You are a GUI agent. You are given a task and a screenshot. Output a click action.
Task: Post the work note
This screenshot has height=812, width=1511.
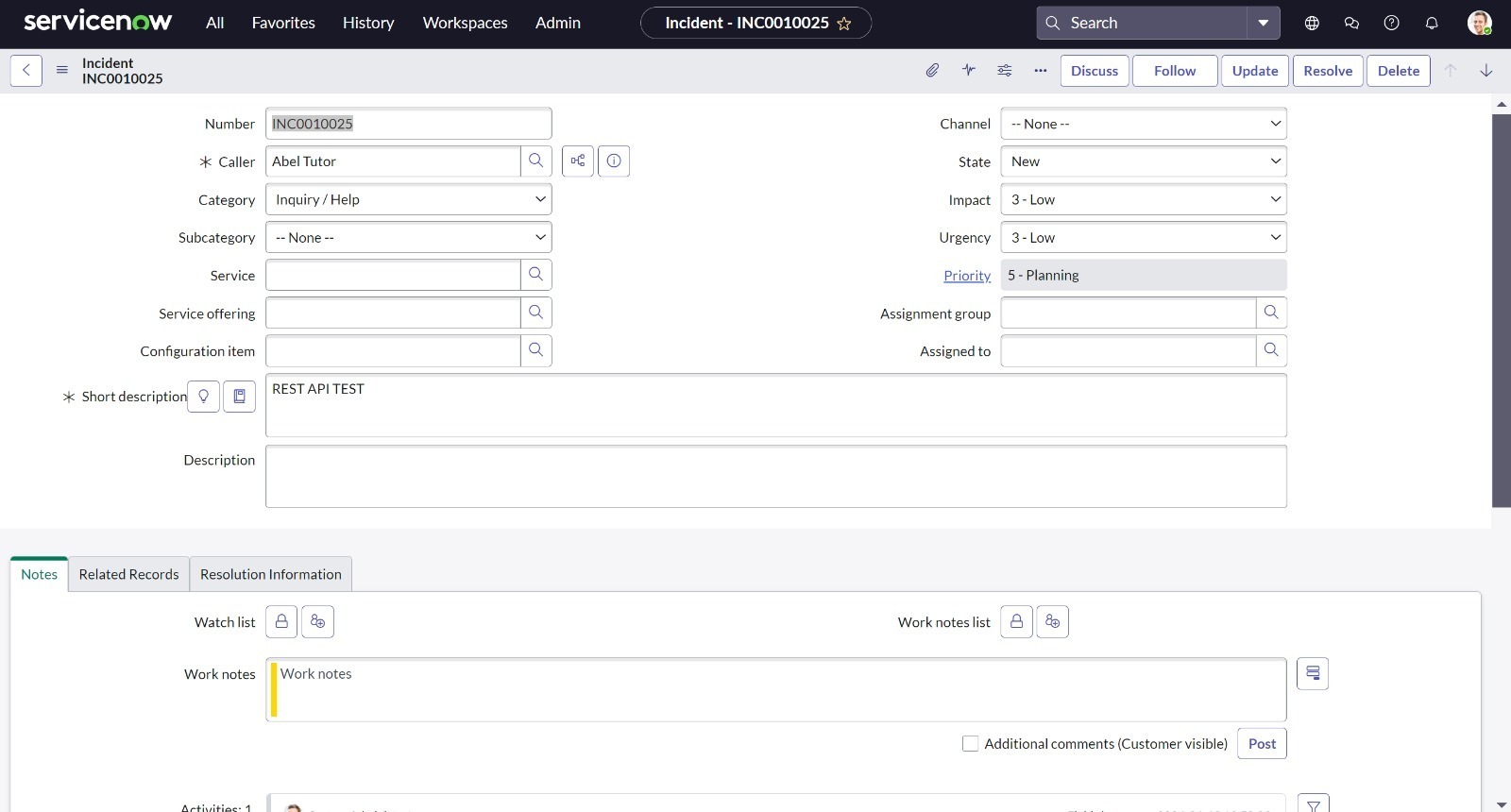coord(1262,744)
